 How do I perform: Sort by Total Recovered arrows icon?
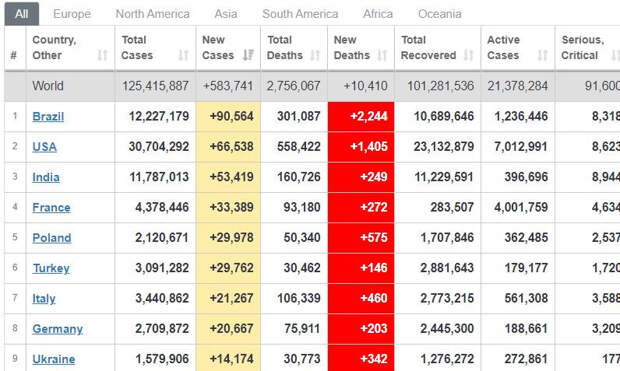[x=468, y=55]
